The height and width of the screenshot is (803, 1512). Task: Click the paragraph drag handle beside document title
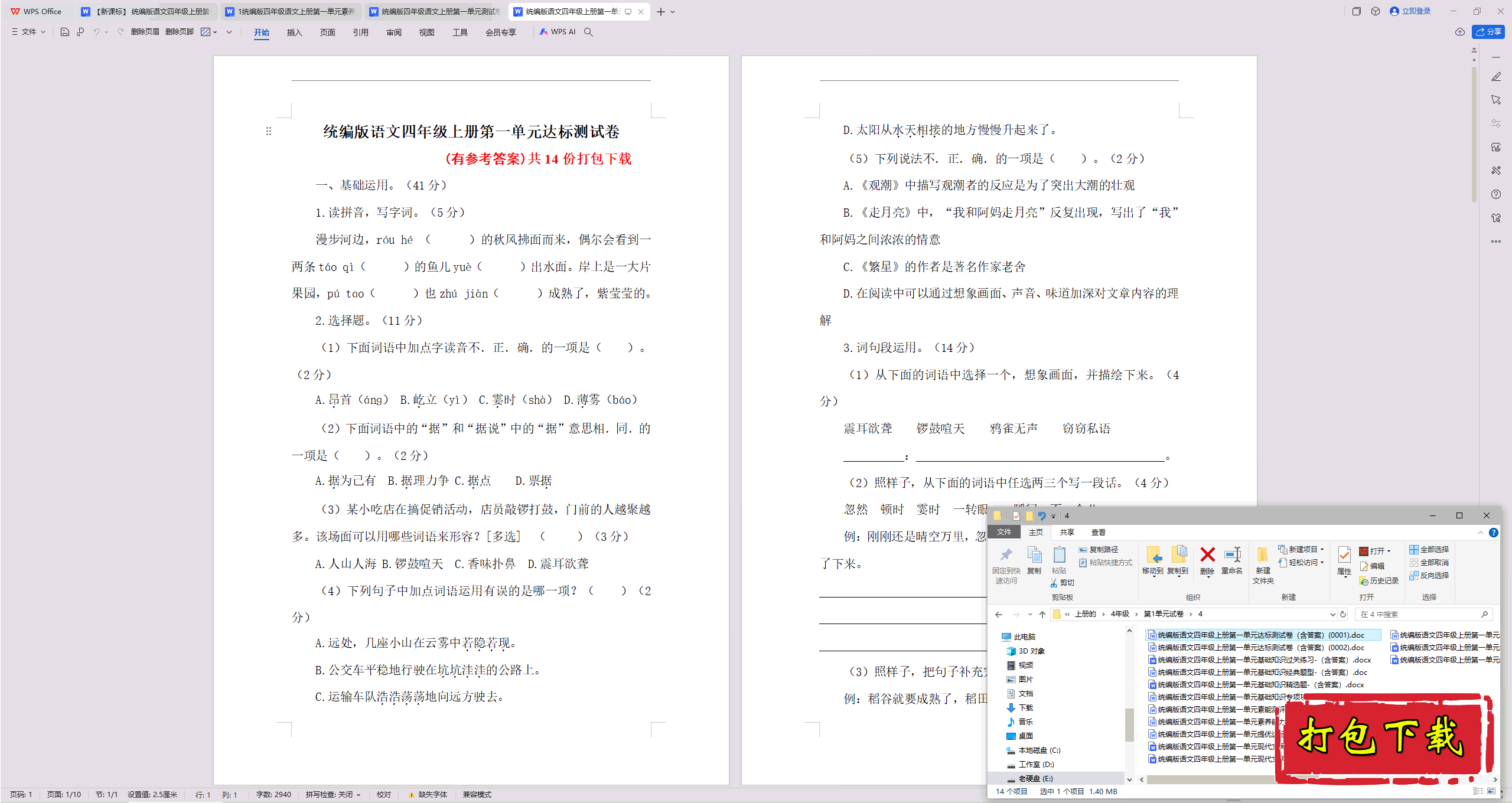tap(269, 131)
